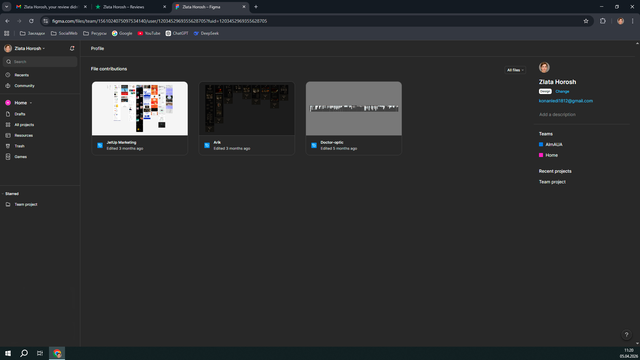Open a new browser tab

pos(256,7)
